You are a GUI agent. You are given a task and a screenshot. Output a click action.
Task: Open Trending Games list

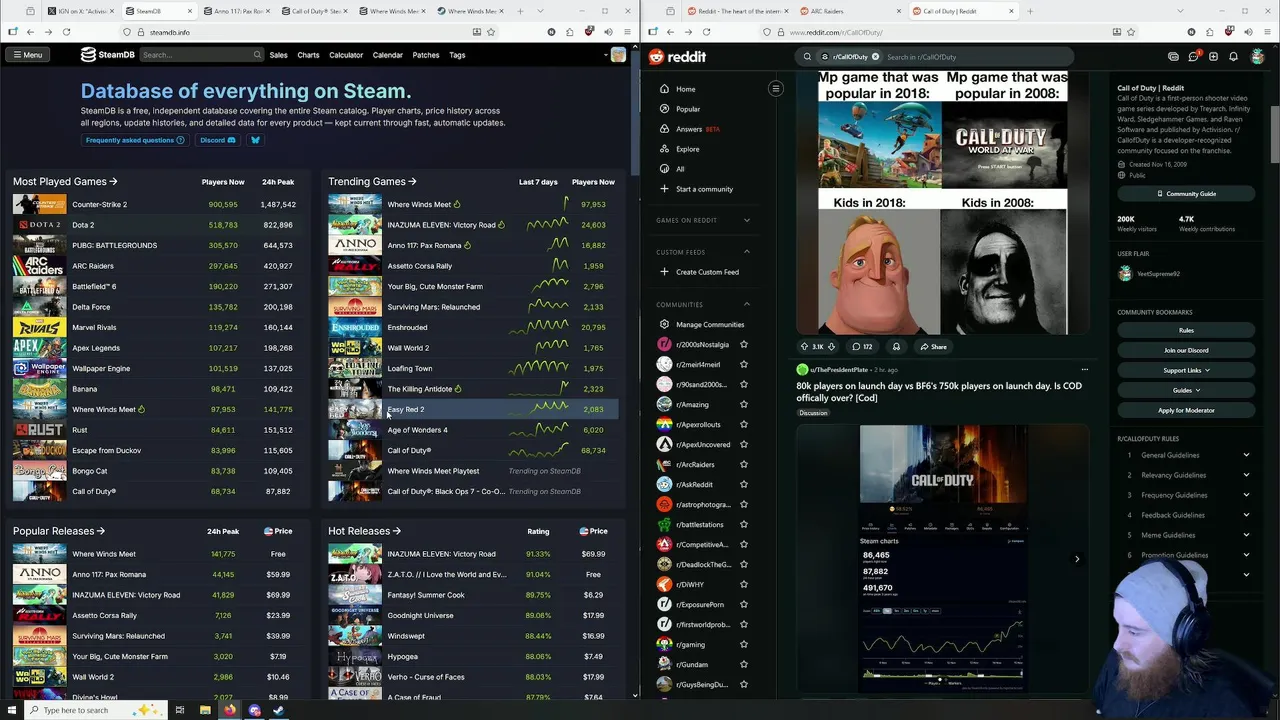click(373, 182)
